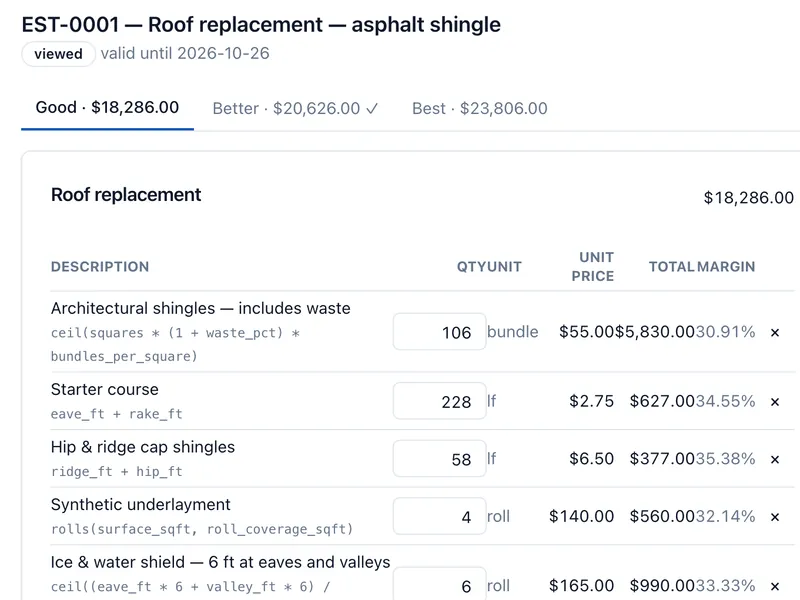Click the UNIT PRICE column header
The height and width of the screenshot is (600, 800).
(x=593, y=266)
